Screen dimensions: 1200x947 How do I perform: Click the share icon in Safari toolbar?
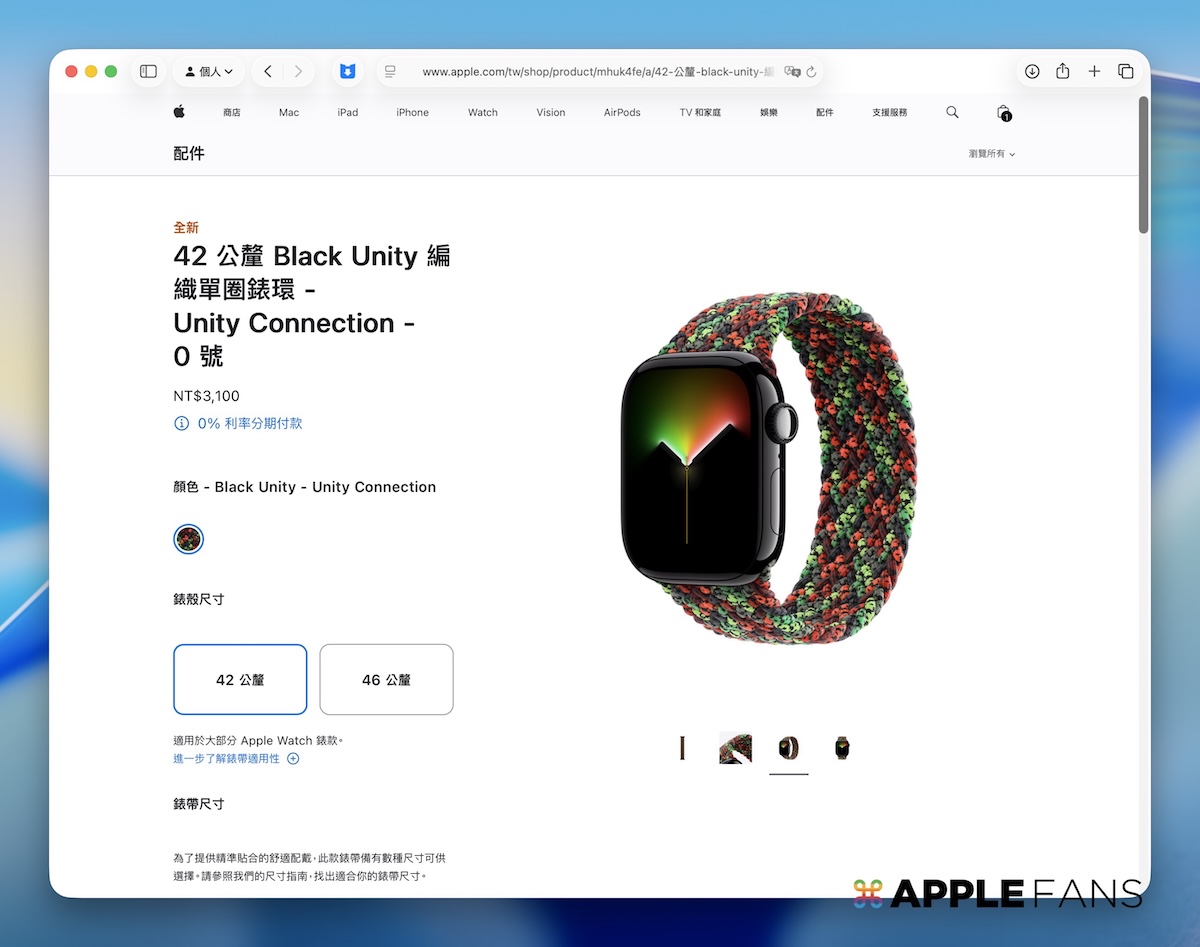pos(1063,72)
